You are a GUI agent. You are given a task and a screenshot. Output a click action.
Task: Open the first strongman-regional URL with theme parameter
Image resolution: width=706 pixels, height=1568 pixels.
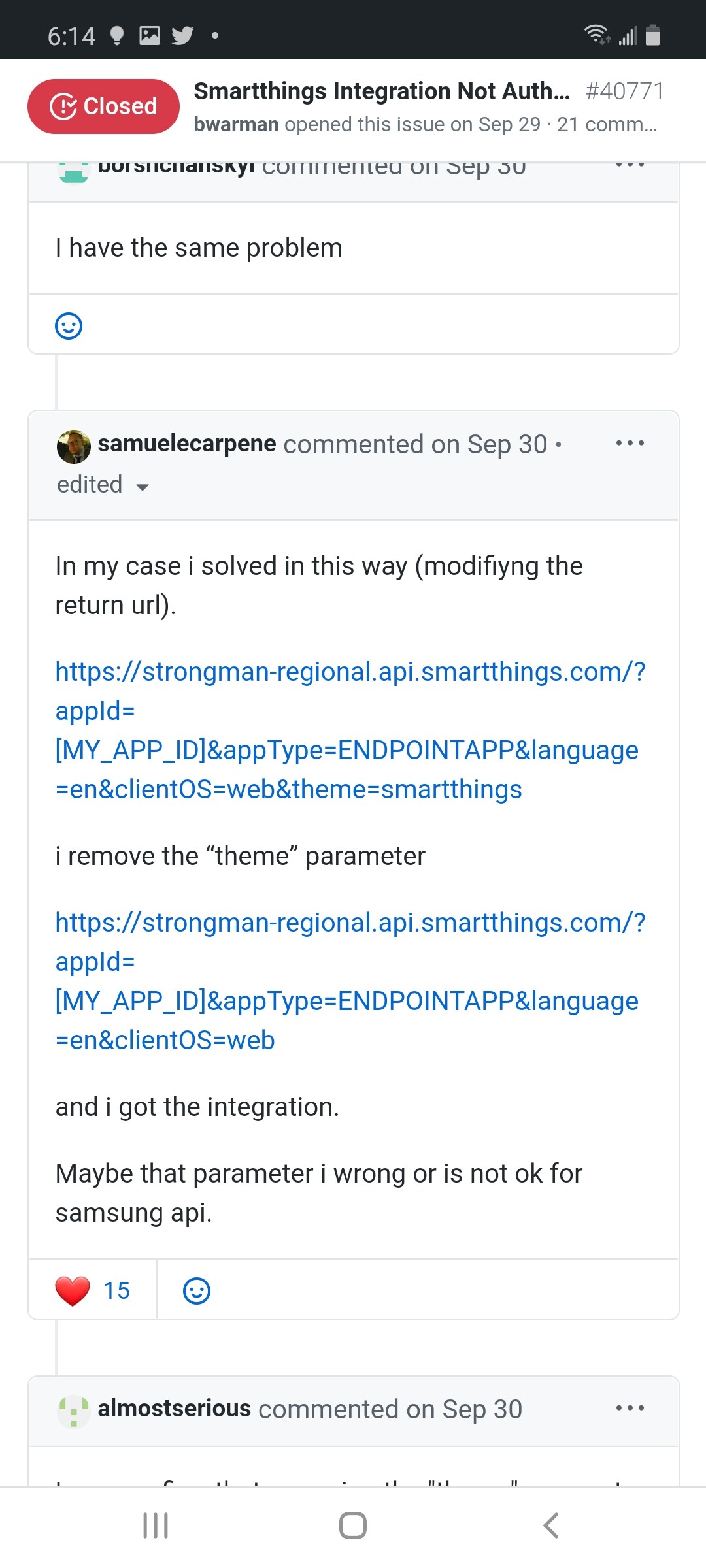coord(350,730)
